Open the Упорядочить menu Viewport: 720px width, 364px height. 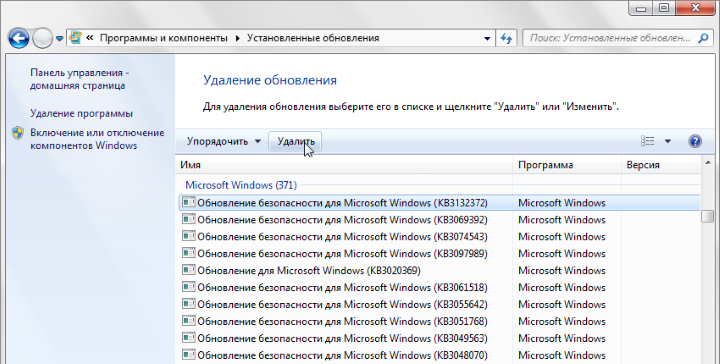[224, 141]
